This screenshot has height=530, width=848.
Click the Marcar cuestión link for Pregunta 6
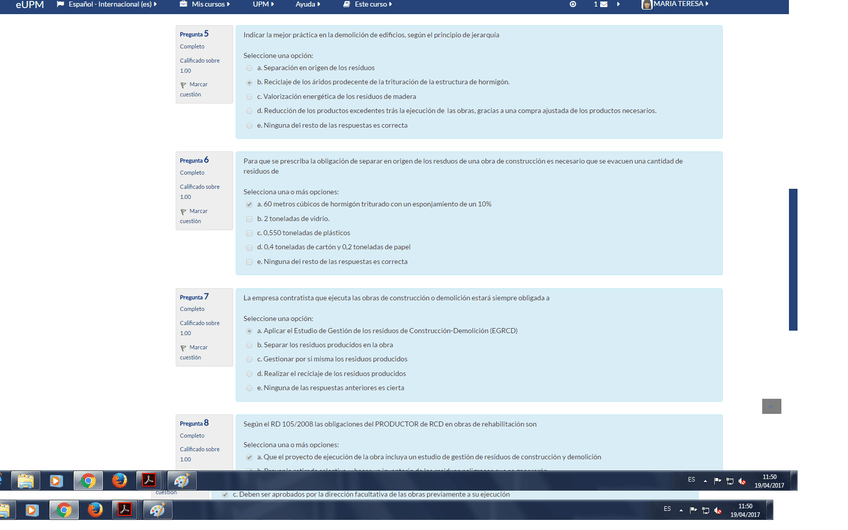[194, 216]
